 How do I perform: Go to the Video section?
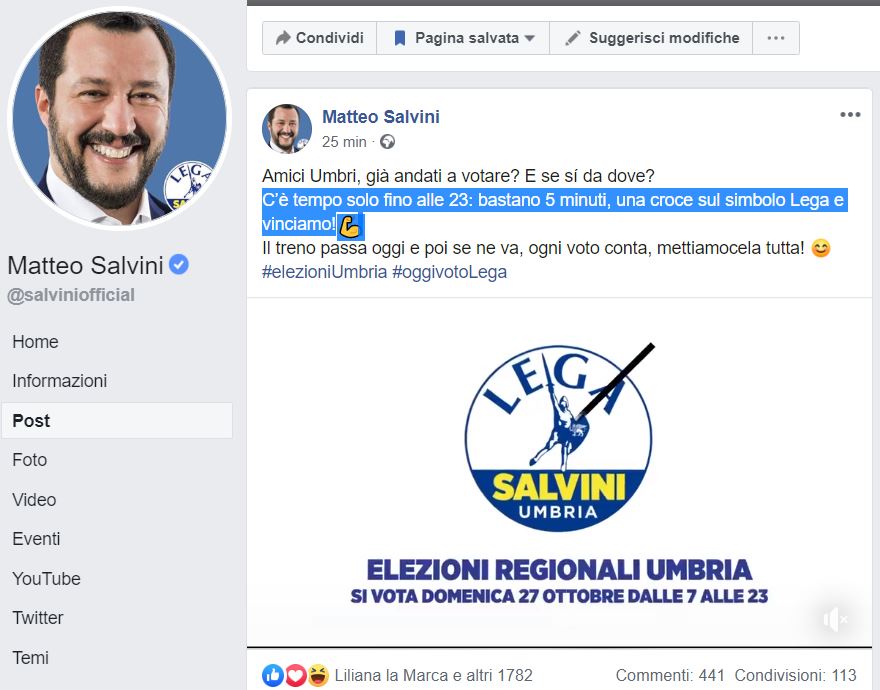click(x=34, y=500)
